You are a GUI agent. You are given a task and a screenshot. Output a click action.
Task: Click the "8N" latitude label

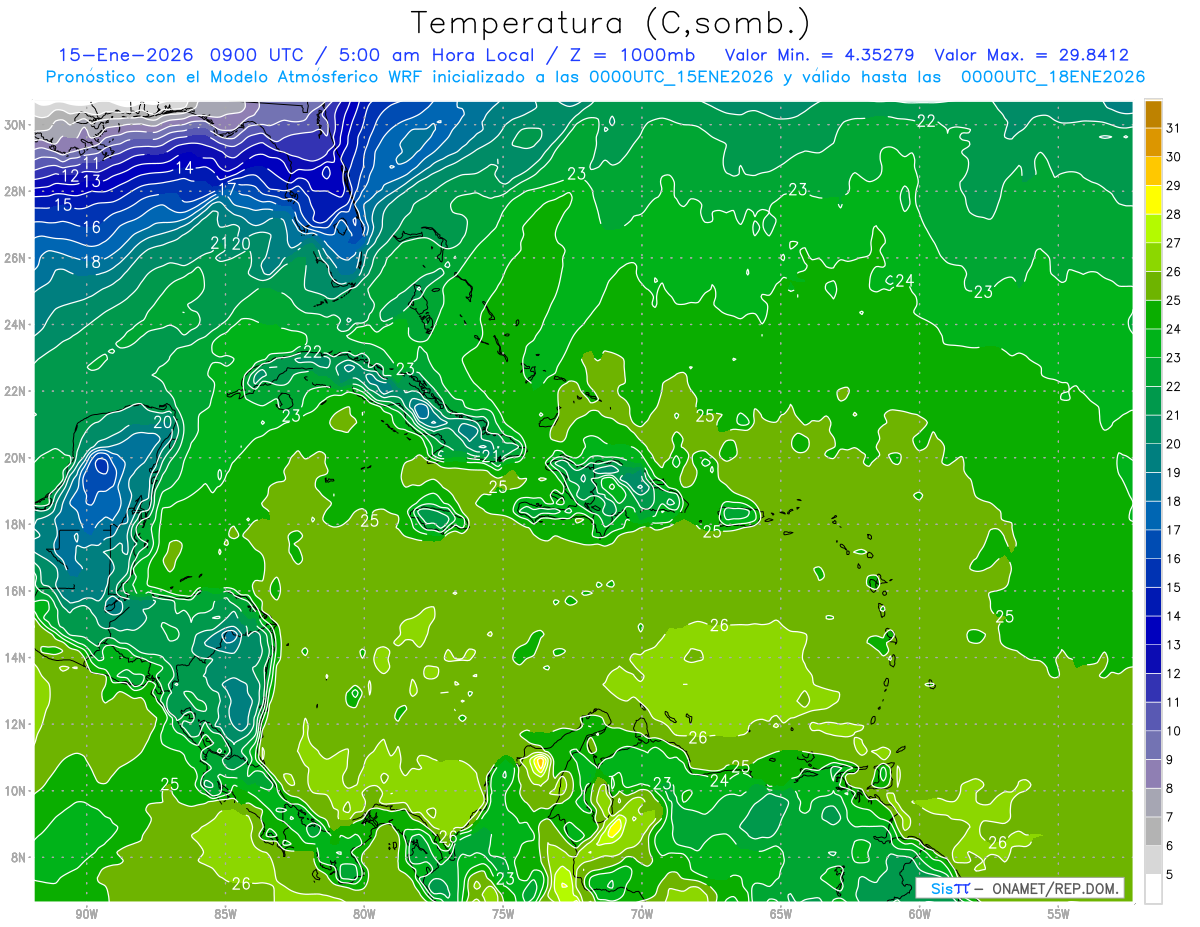click(20, 857)
